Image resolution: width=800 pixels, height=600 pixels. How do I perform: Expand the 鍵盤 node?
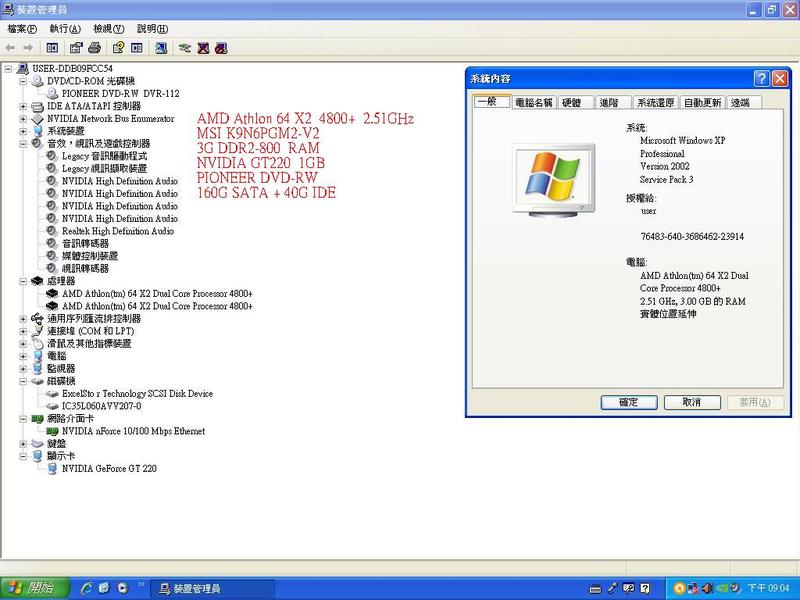coord(23,443)
